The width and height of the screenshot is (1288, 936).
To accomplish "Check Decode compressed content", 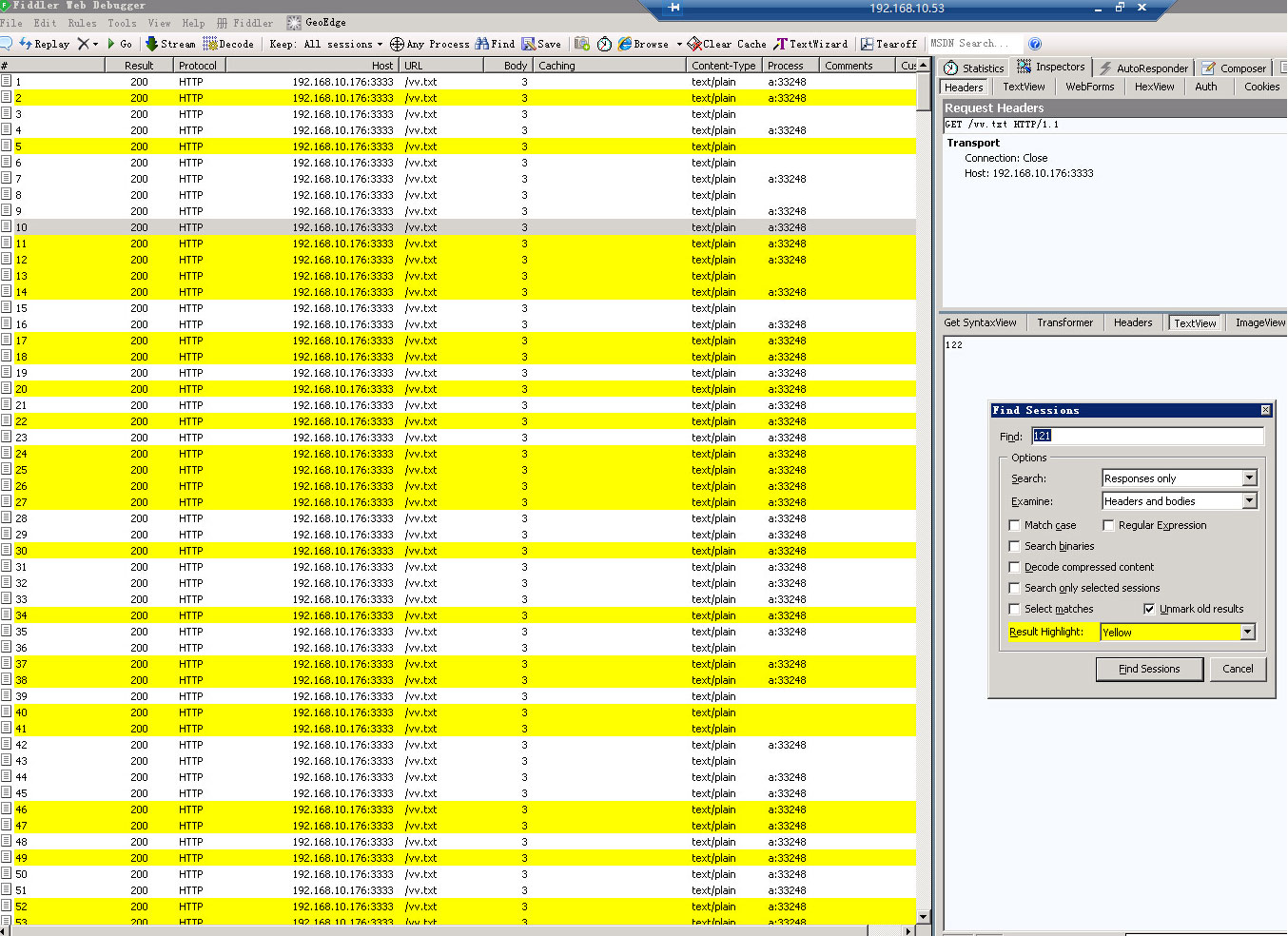I will (1015, 567).
